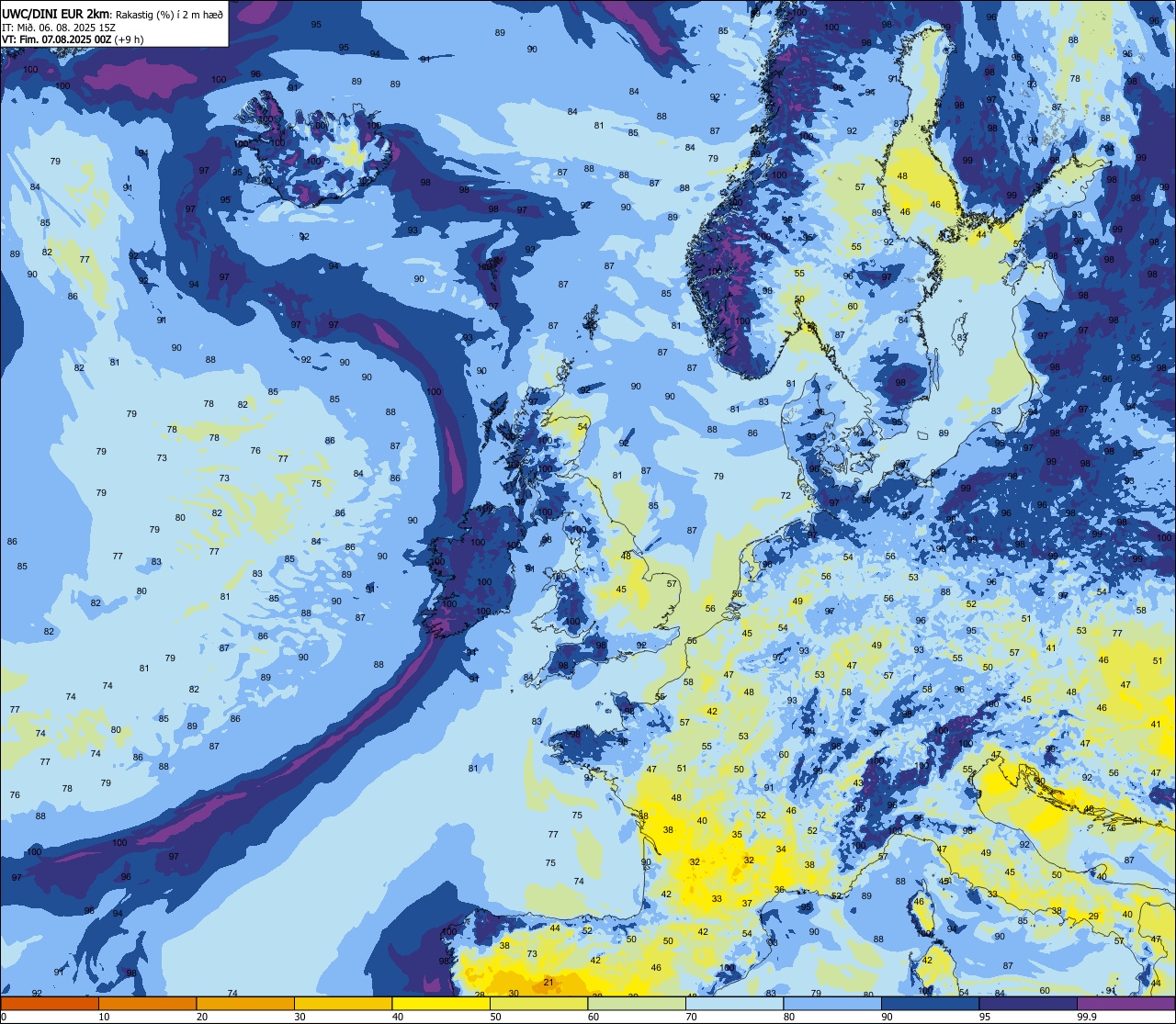Click the "37" humidity value on the map
Screen dimensions: 1176x1024
tap(747, 904)
